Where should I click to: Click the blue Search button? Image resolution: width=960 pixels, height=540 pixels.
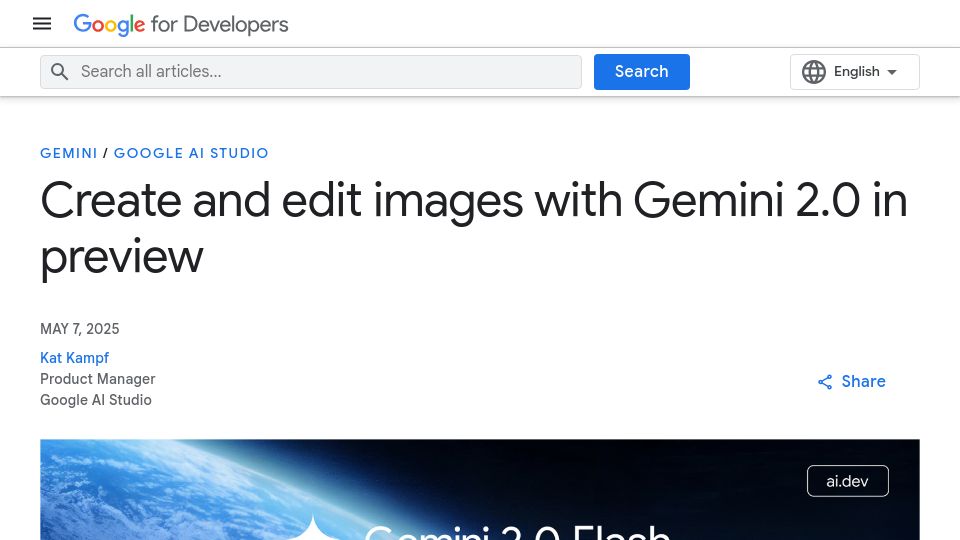tap(642, 72)
